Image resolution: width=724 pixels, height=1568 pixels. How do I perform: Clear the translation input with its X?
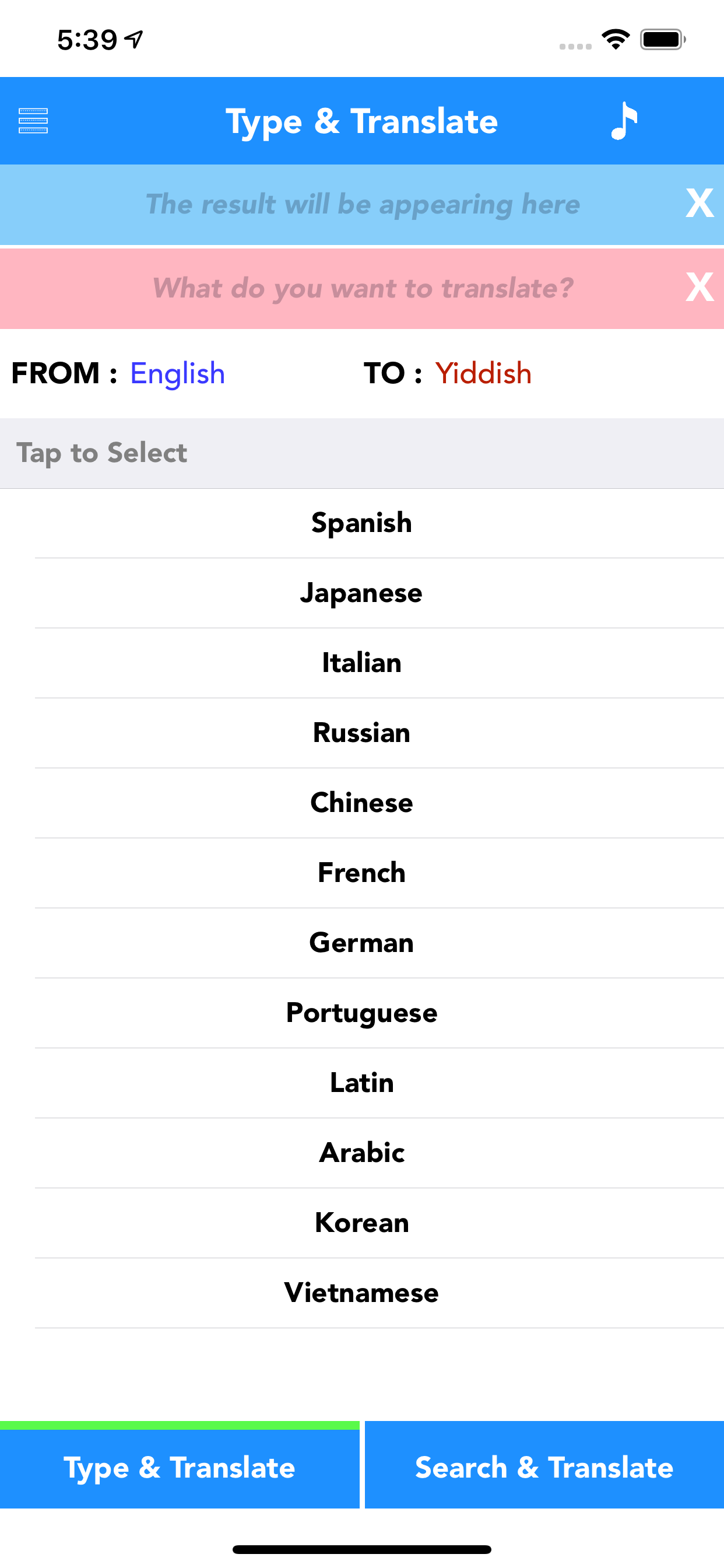coord(699,288)
